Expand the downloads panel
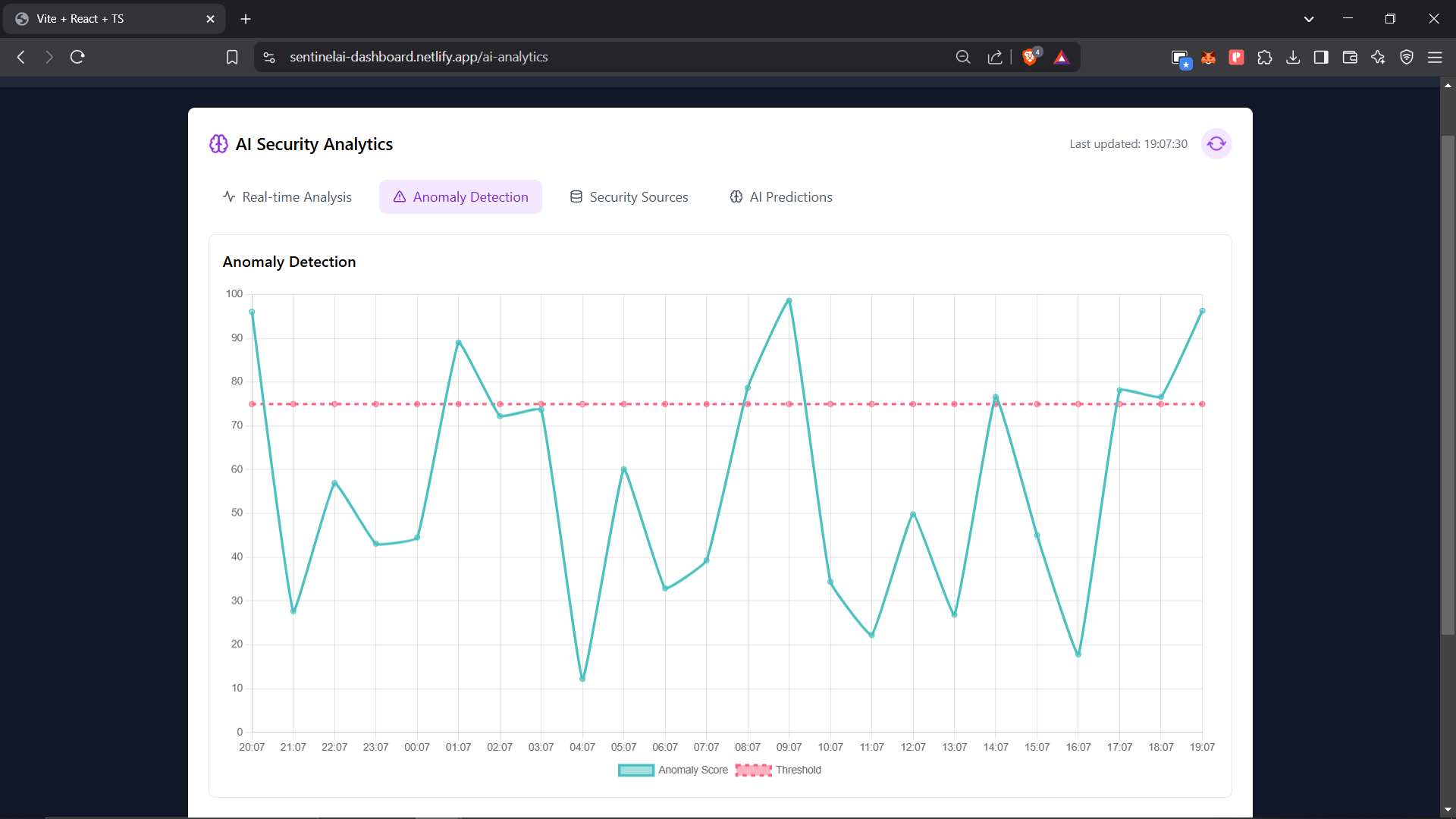The image size is (1456, 819). [x=1293, y=57]
